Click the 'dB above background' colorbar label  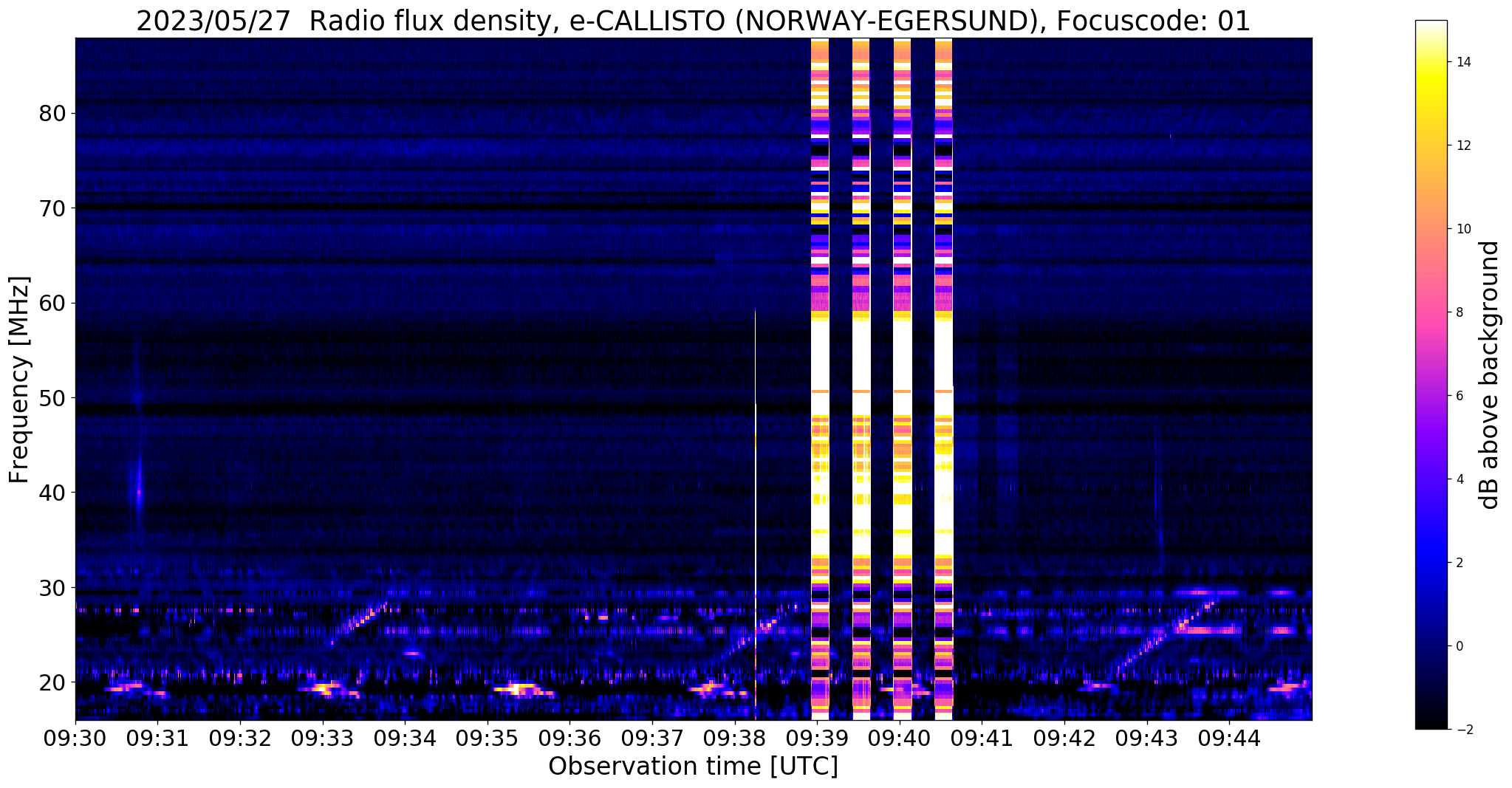click(x=1491, y=375)
